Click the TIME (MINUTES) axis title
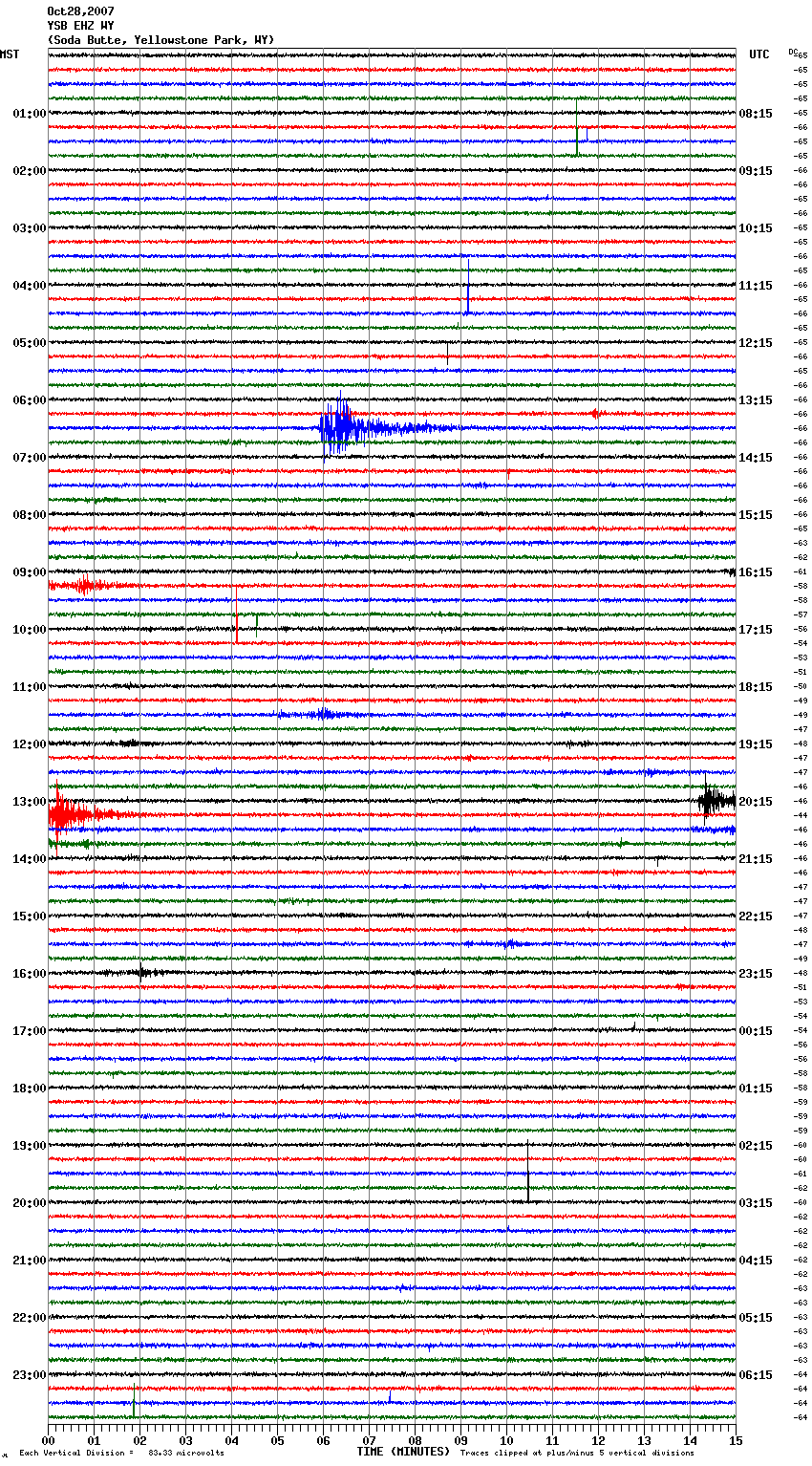This screenshot has height=1466, width=812. pyautogui.click(x=403, y=1452)
